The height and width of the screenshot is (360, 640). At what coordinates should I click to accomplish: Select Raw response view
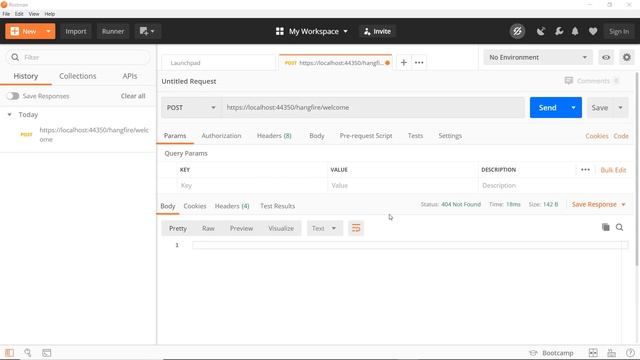pyautogui.click(x=208, y=228)
